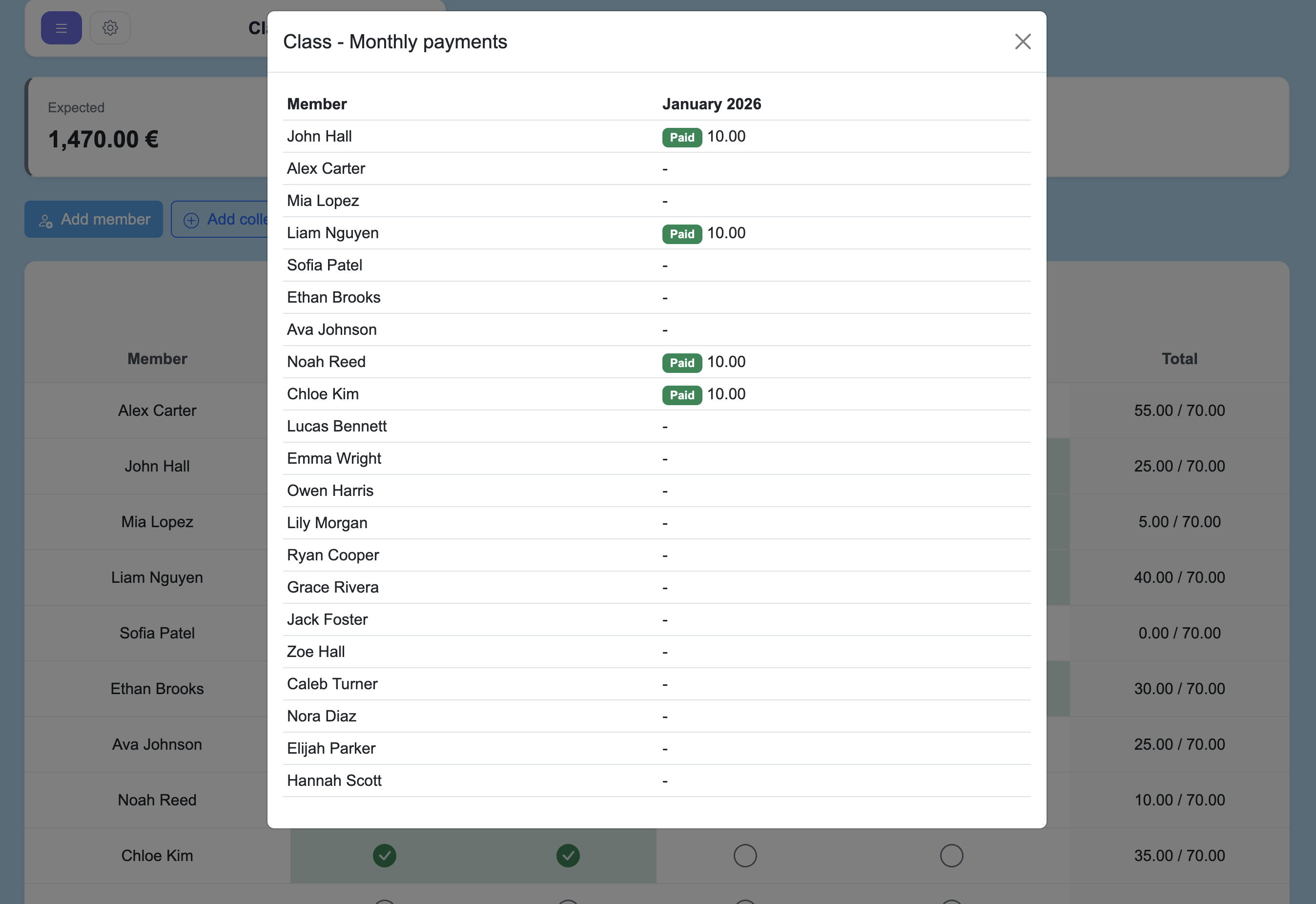Toggle Chloe Kim's second green checkmark
This screenshot has height=904, width=1316.
pyautogui.click(x=568, y=855)
